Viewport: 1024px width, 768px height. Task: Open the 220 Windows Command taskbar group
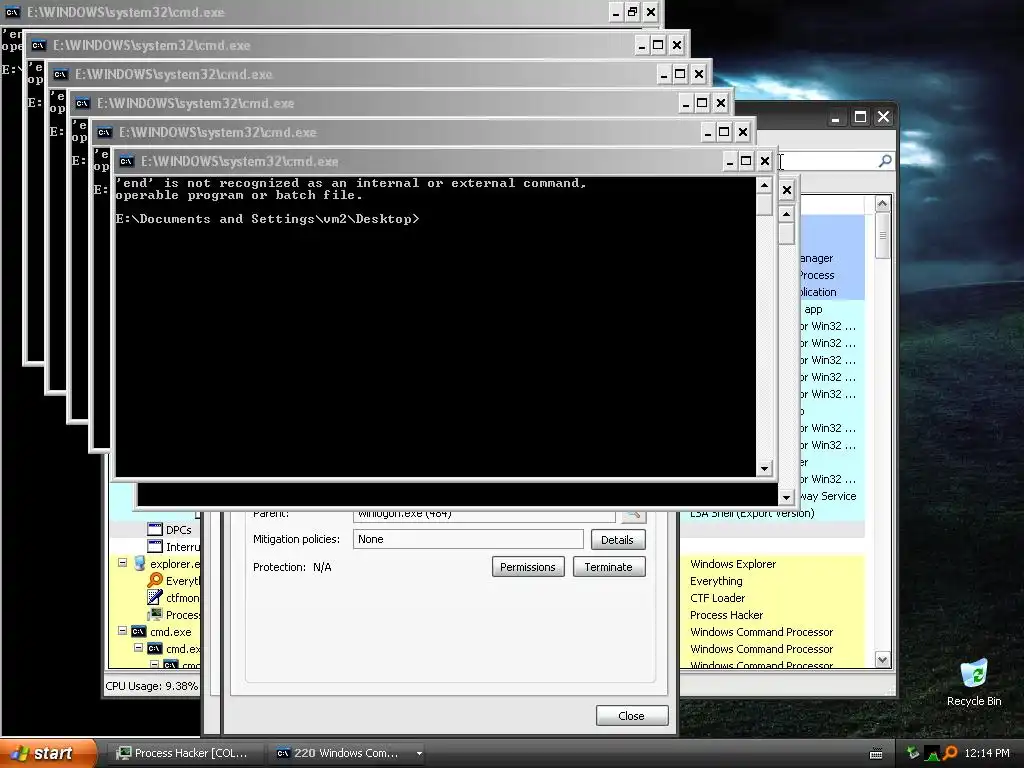pos(338,753)
